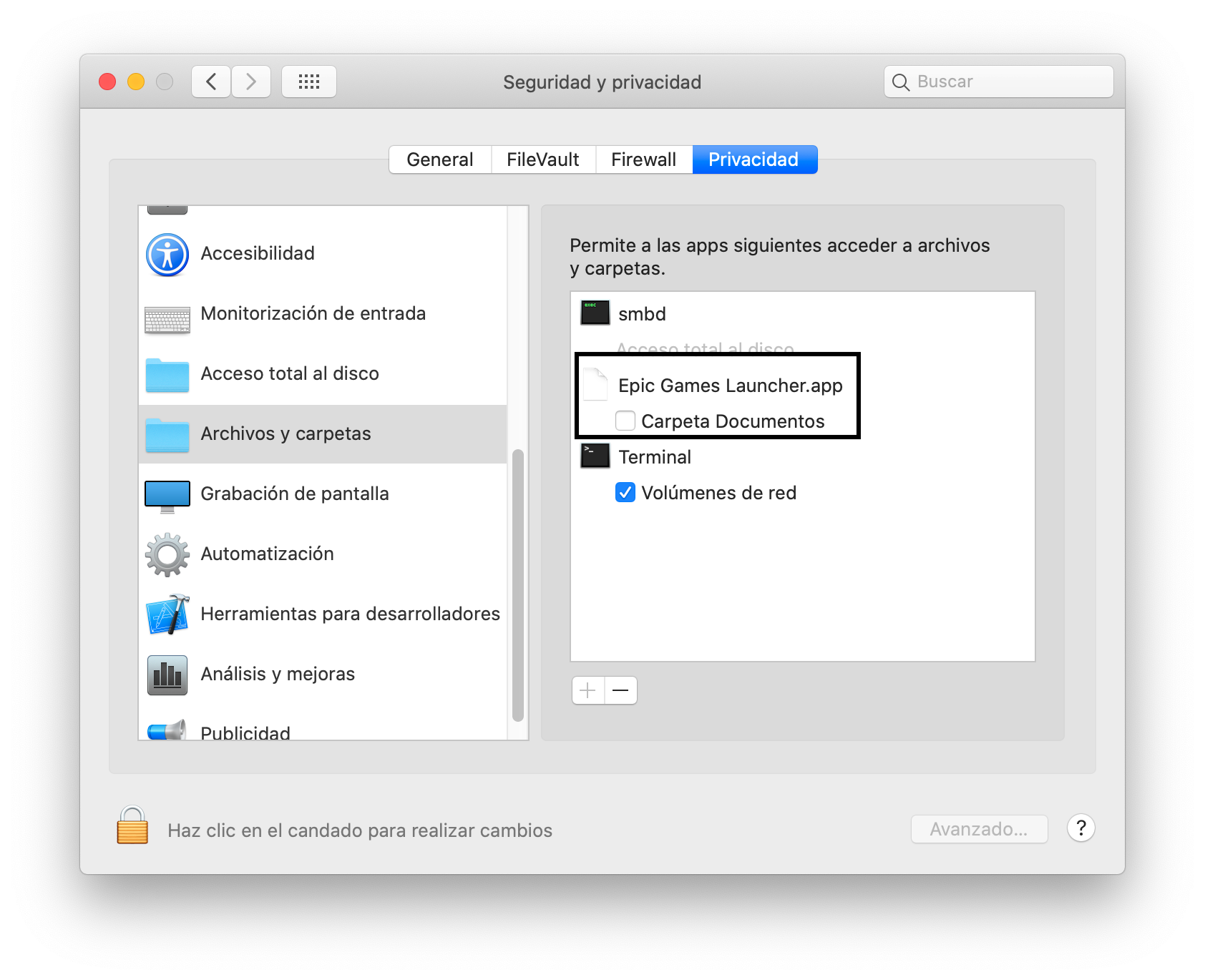Enable Carpeta Documentos for Epic Games Launcher

[625, 421]
